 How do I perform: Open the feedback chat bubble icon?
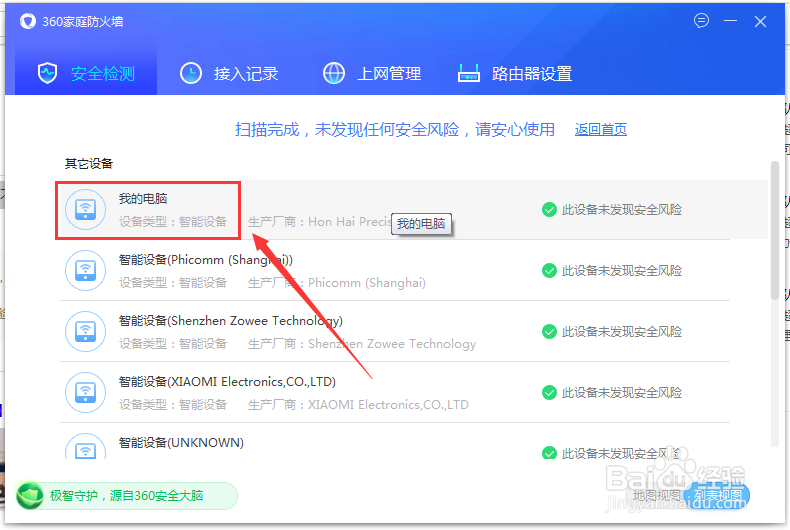click(x=701, y=21)
